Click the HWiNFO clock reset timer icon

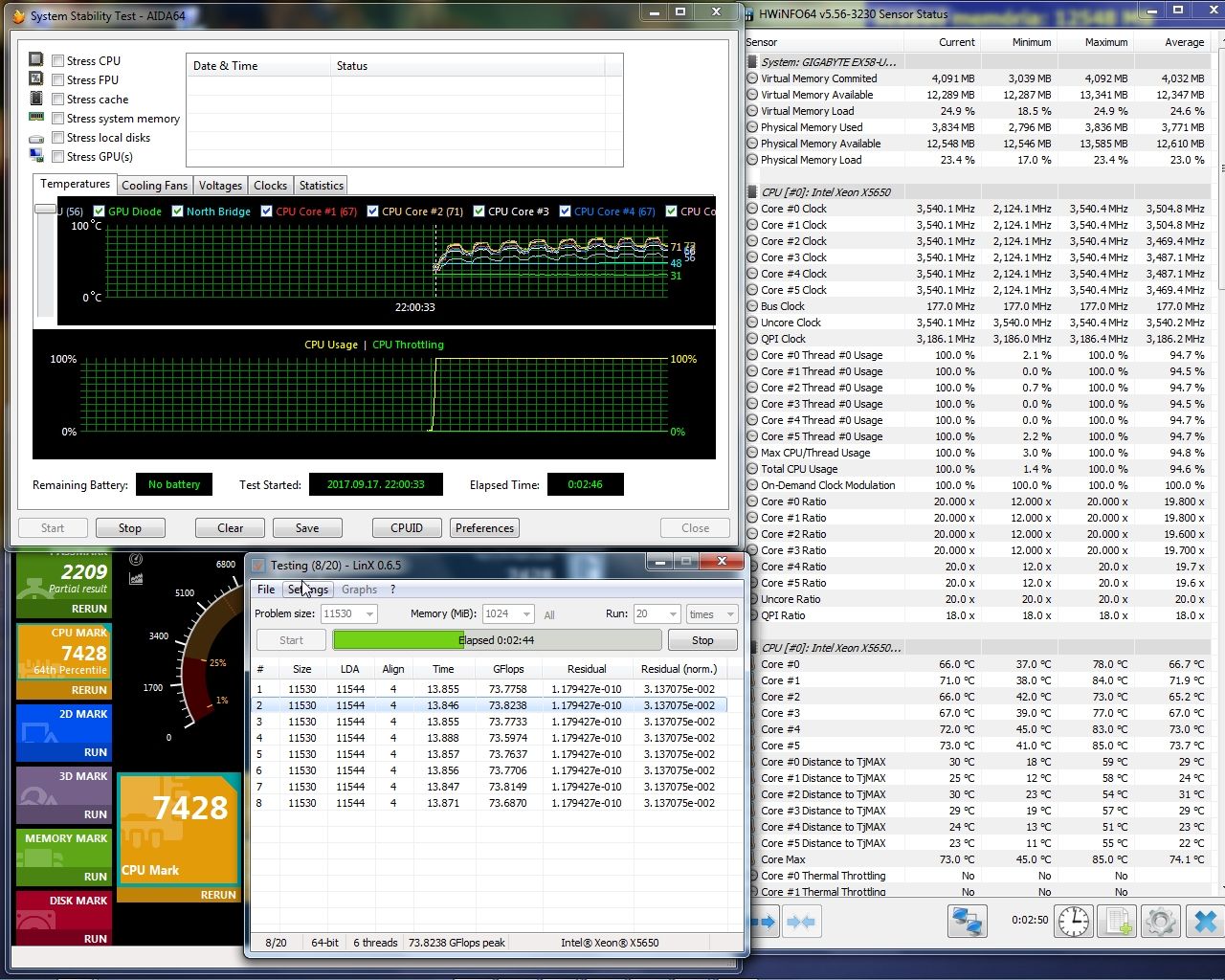click(1073, 921)
